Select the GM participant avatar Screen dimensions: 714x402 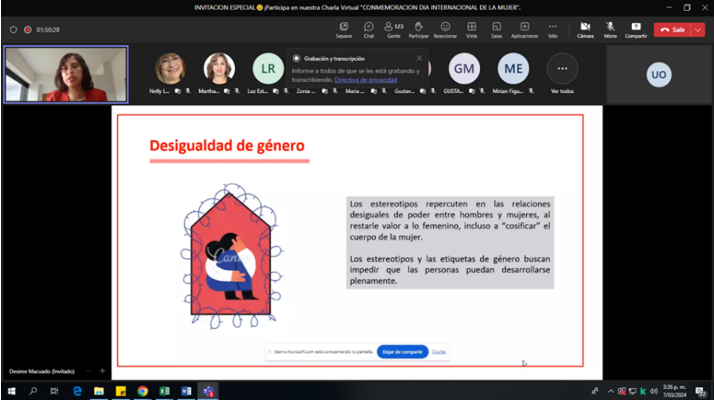pyautogui.click(x=464, y=69)
